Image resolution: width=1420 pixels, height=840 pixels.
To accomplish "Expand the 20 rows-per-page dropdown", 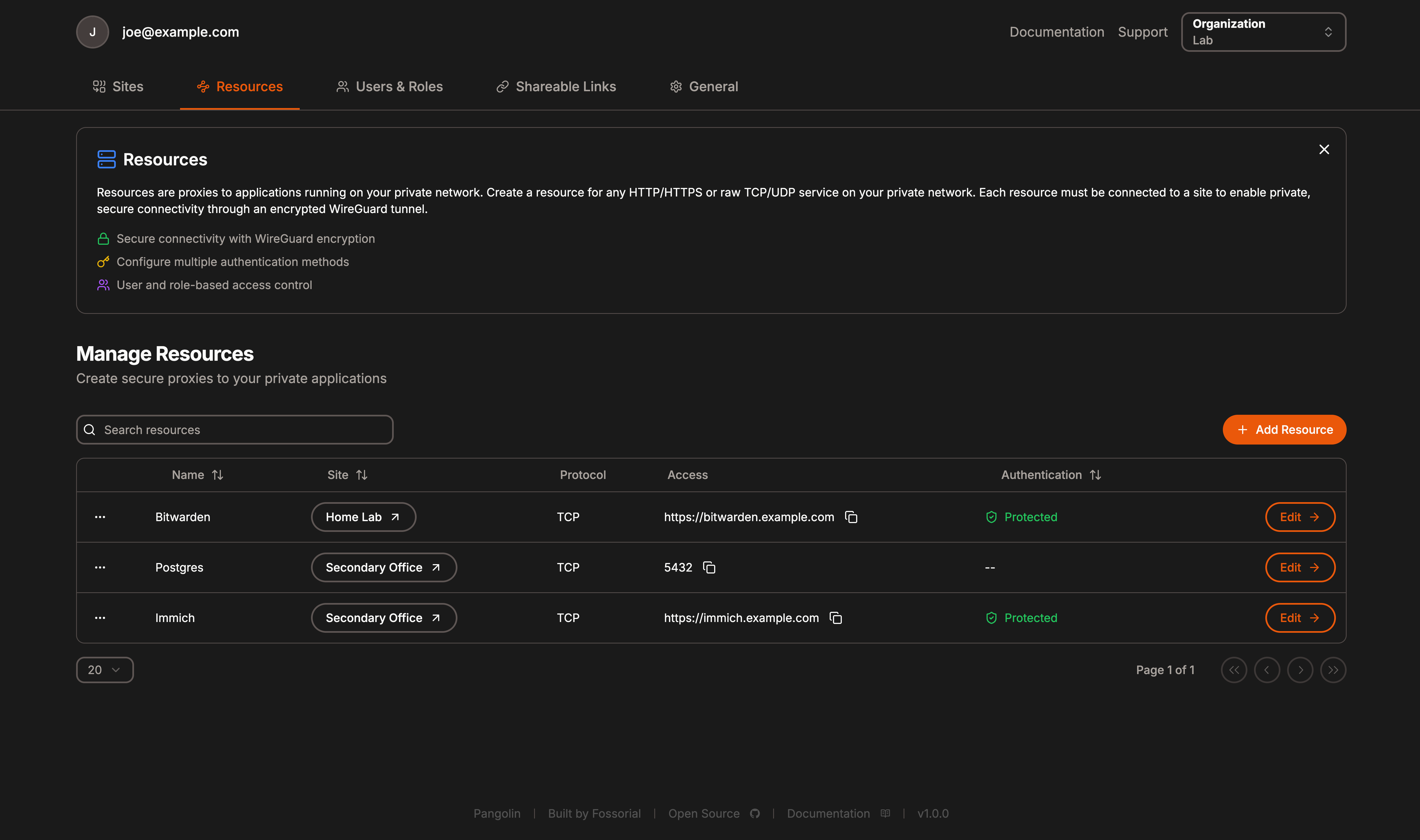I will click(x=105, y=670).
